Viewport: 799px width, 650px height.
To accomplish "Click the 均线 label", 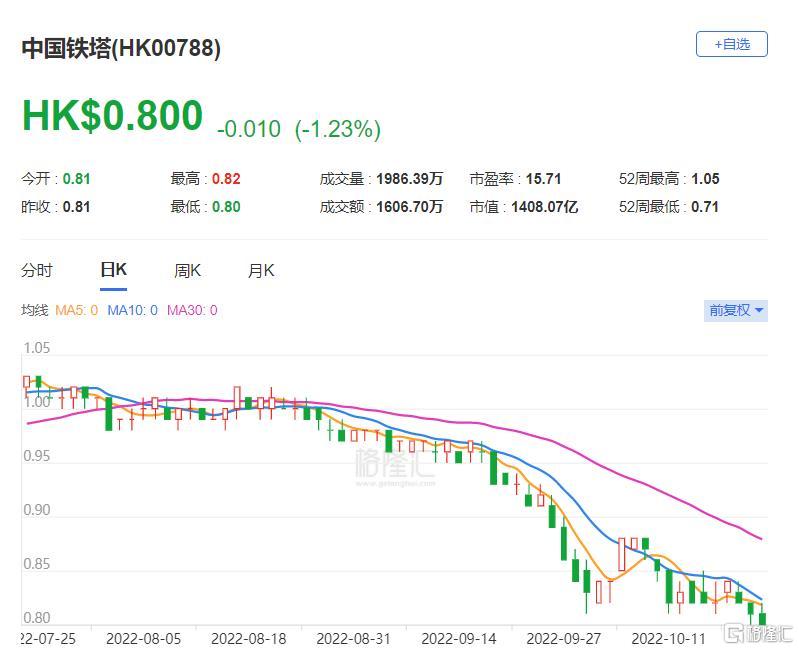I will [x=35, y=310].
